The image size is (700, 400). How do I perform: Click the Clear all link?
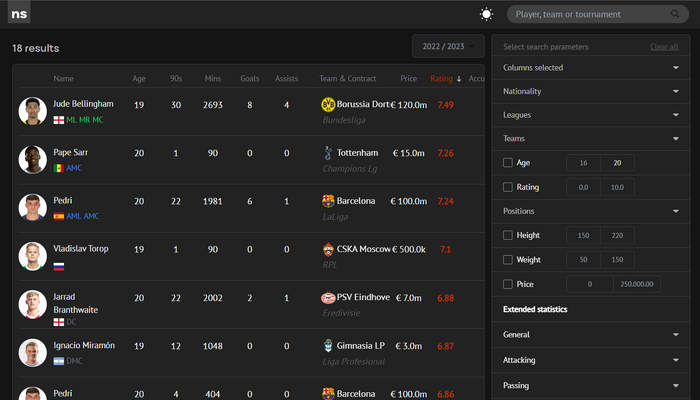[664, 47]
